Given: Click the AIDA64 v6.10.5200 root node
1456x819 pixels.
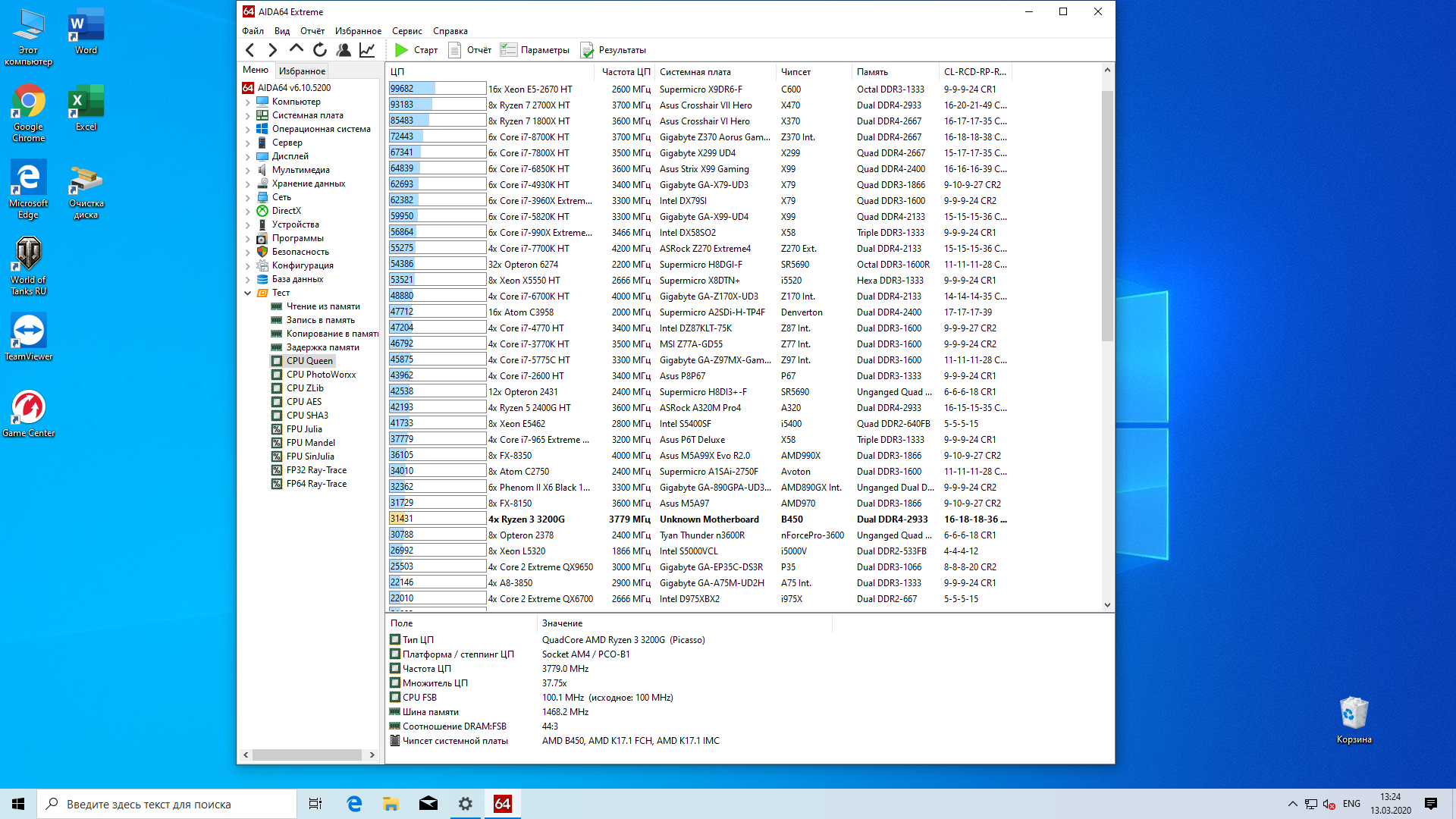Looking at the screenshot, I should pyautogui.click(x=294, y=88).
